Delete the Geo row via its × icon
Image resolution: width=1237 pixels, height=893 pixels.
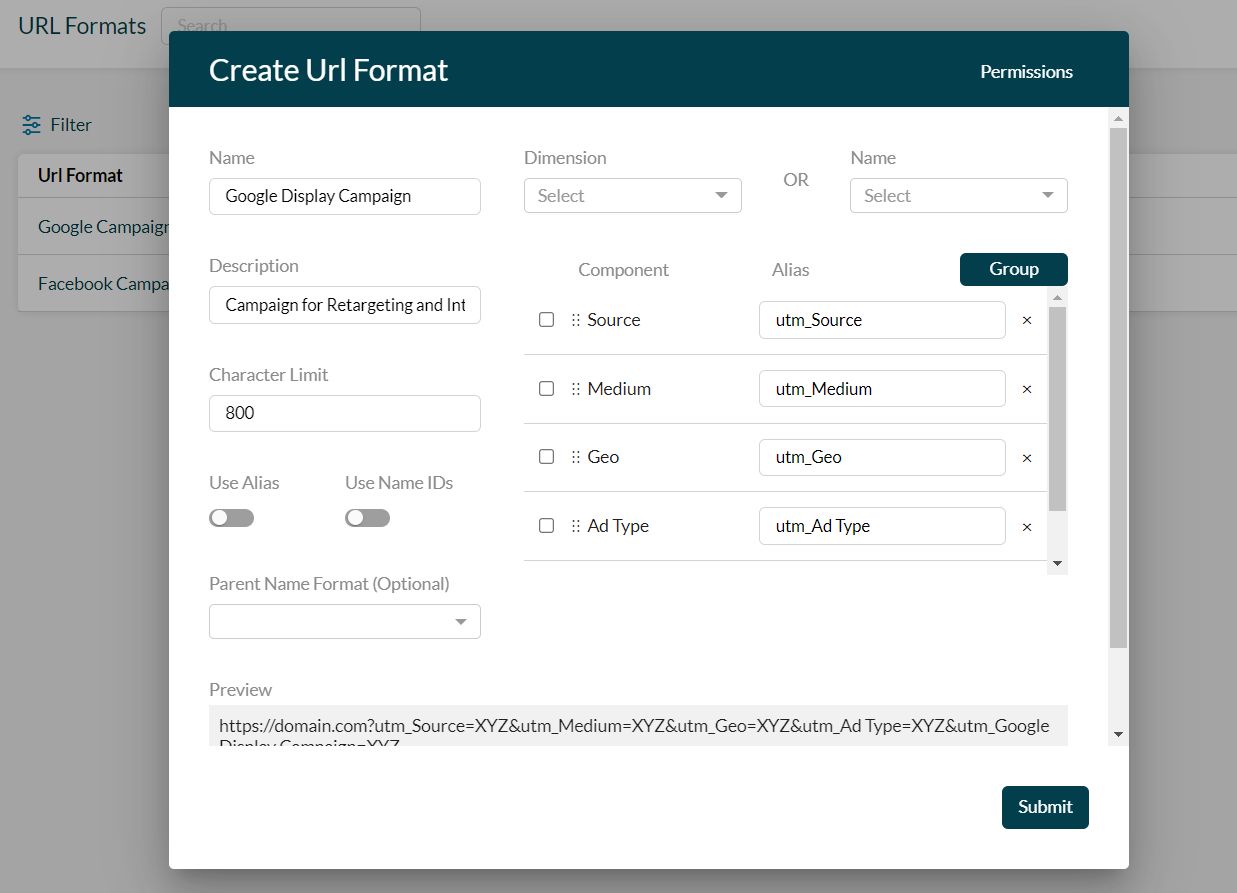pyautogui.click(x=1026, y=457)
